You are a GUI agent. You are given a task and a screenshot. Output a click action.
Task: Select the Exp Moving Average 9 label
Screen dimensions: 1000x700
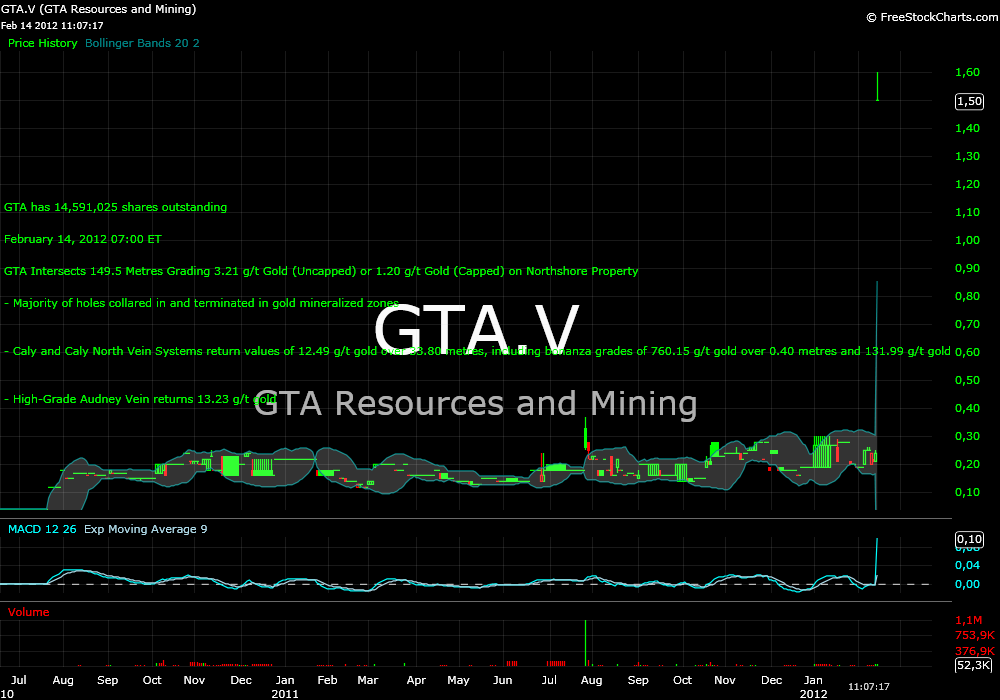click(145, 529)
